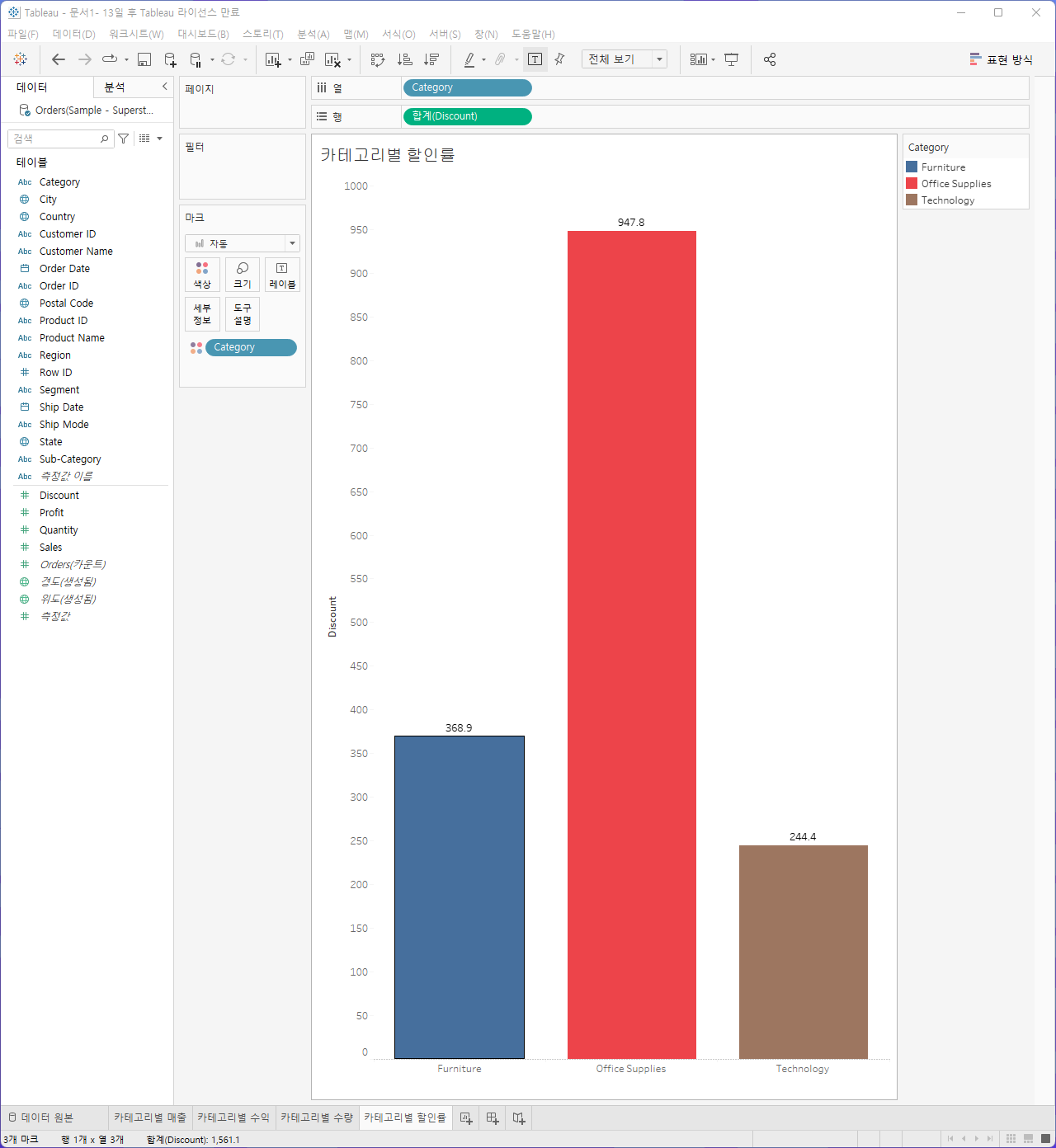This screenshot has height=1148, width=1056.
Task: Open the 전체 보기 fit dropdown
Action: [x=625, y=59]
